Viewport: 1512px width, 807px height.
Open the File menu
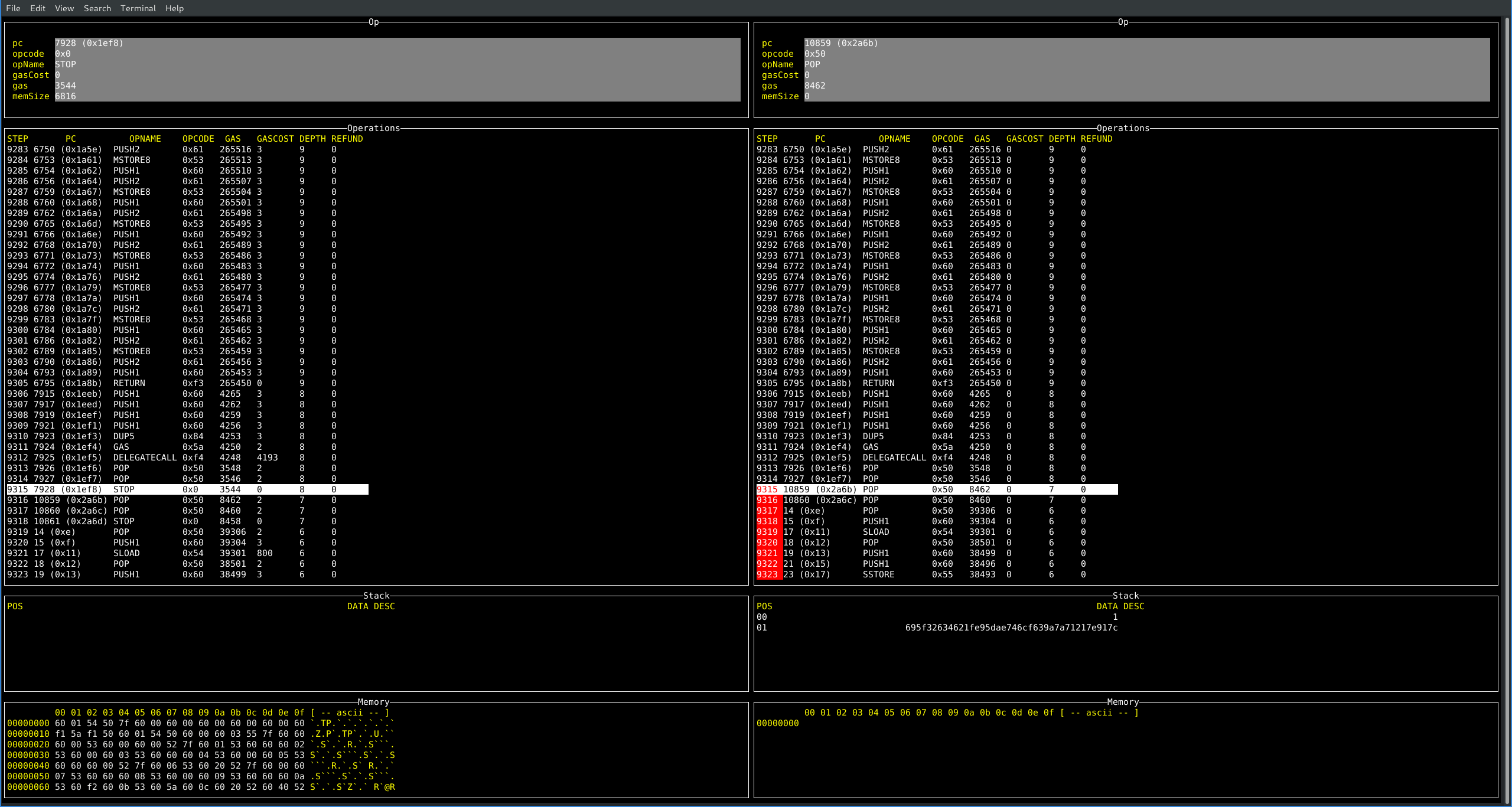(13, 8)
